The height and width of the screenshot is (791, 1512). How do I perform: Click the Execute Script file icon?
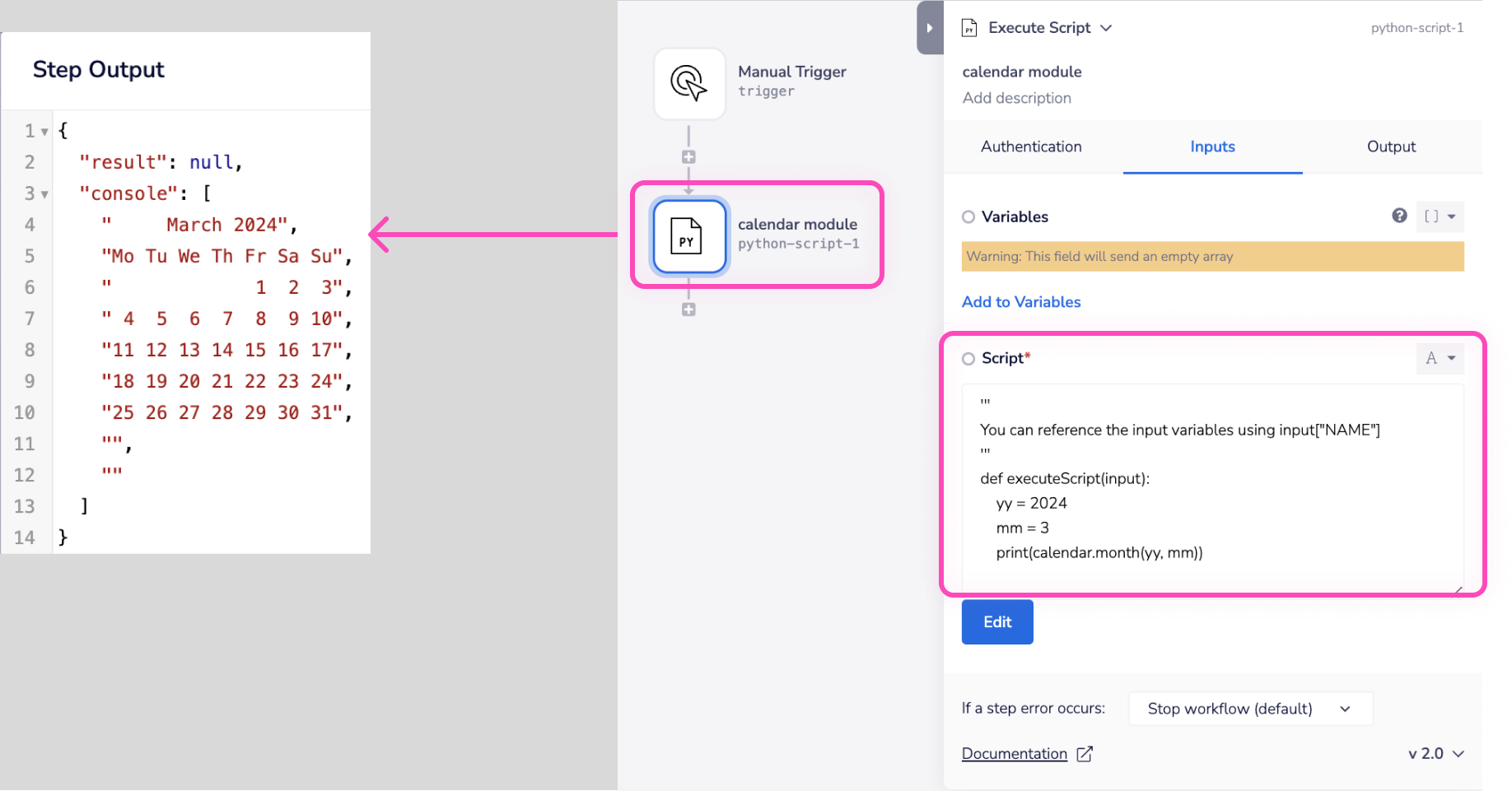(x=969, y=28)
